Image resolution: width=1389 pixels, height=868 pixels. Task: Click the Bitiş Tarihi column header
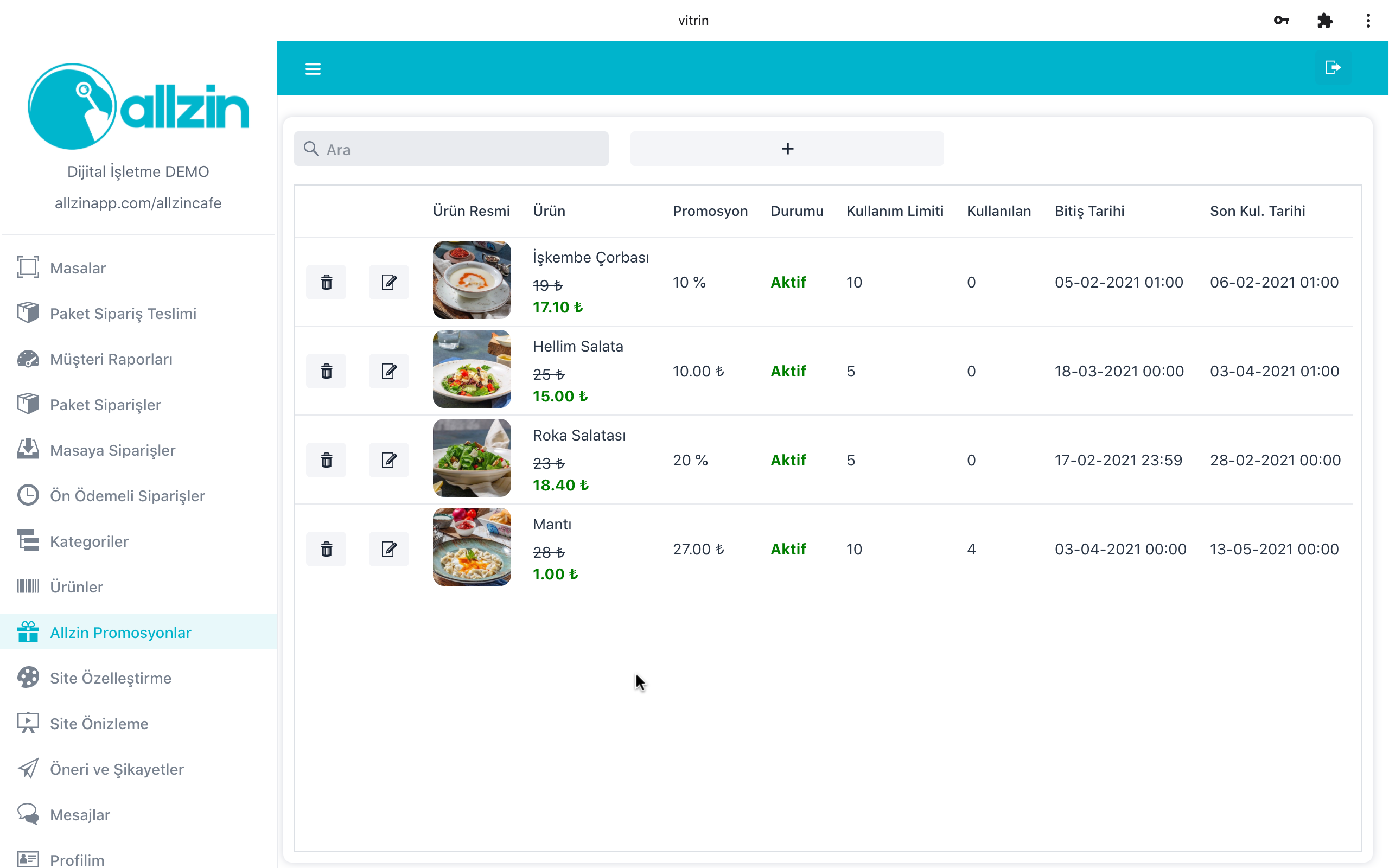click(x=1089, y=210)
